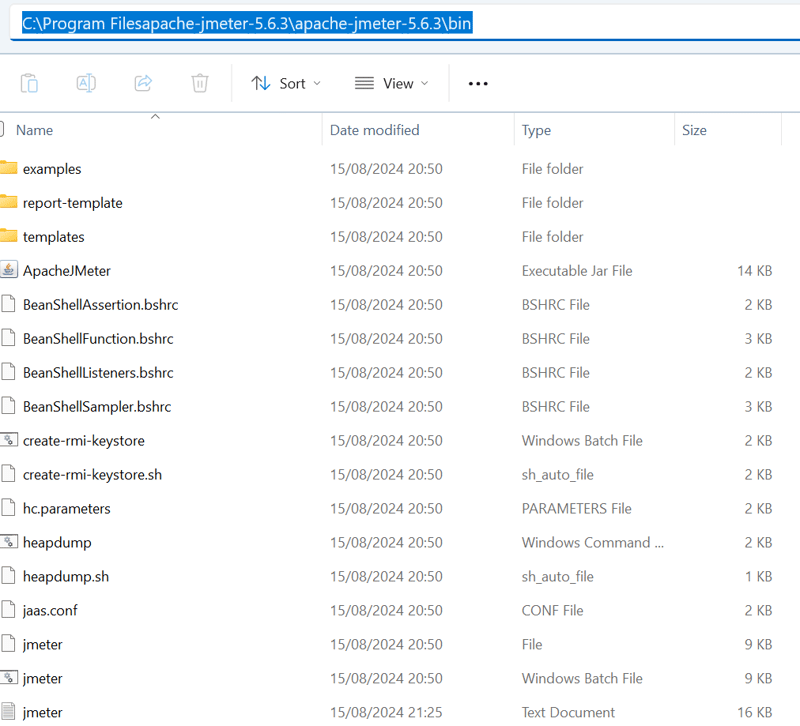This screenshot has height=726, width=800.
Task: Sort by the Type column header
Action: [536, 130]
